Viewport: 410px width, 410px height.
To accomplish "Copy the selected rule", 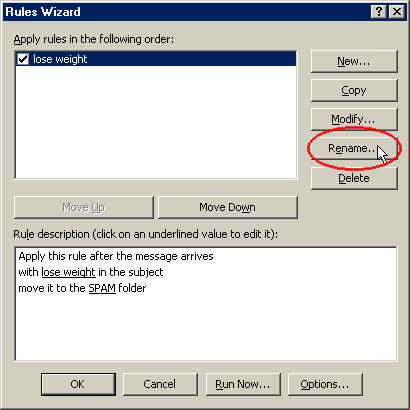I will click(x=354, y=90).
